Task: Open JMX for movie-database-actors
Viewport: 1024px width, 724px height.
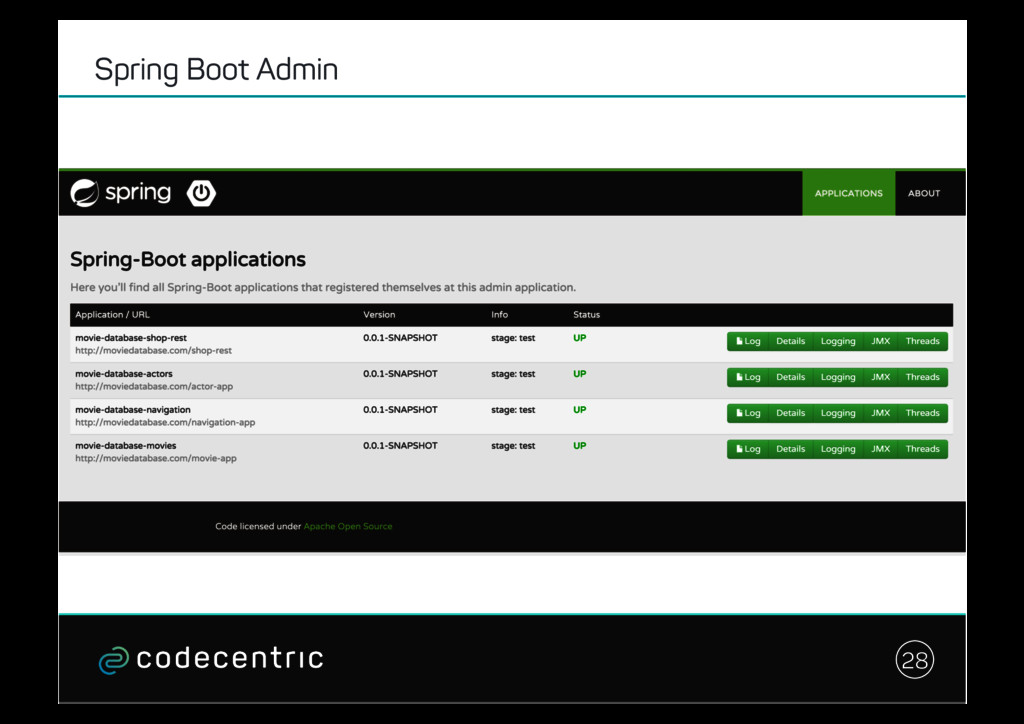Action: [880, 377]
